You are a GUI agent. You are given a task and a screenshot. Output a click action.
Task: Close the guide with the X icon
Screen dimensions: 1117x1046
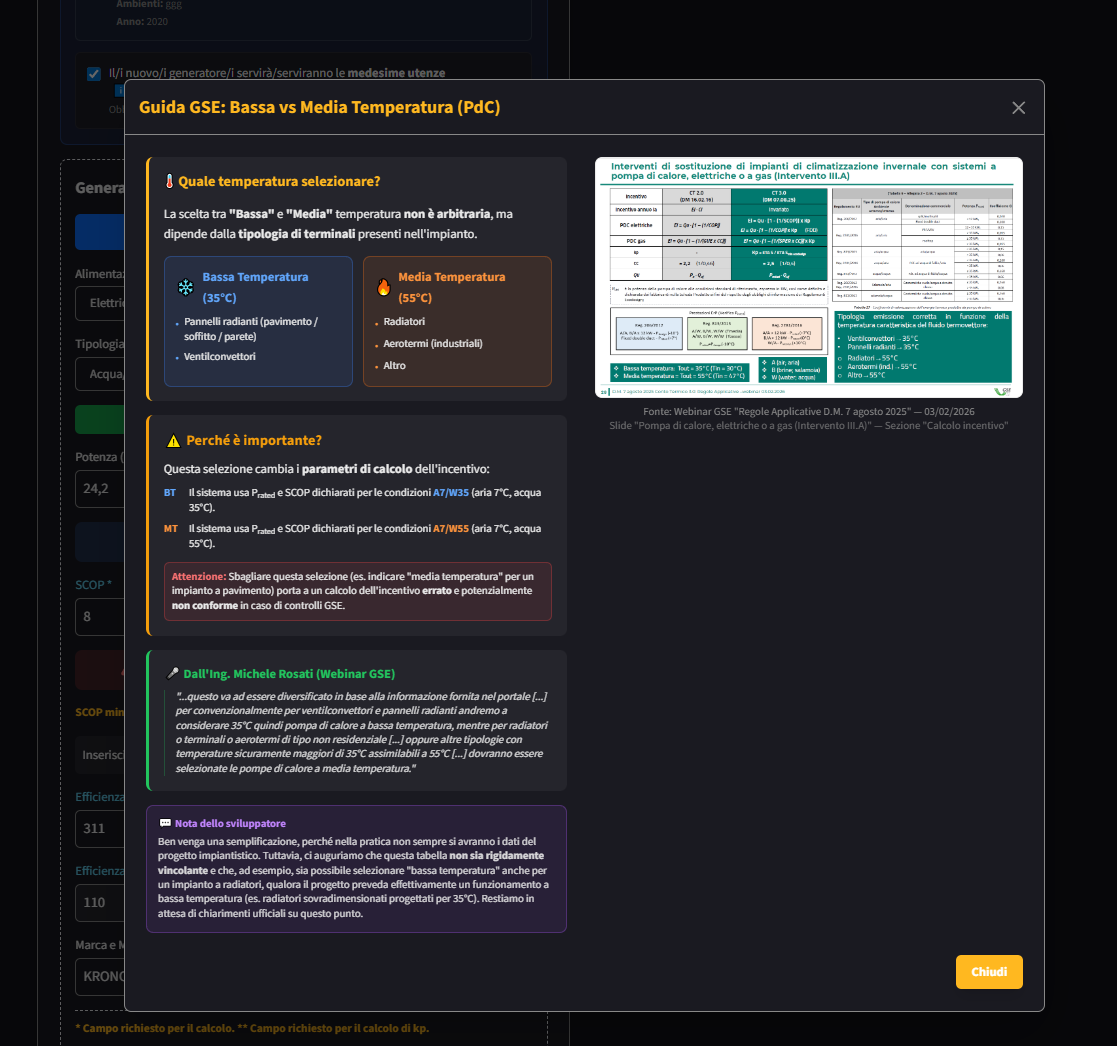pos(1018,108)
